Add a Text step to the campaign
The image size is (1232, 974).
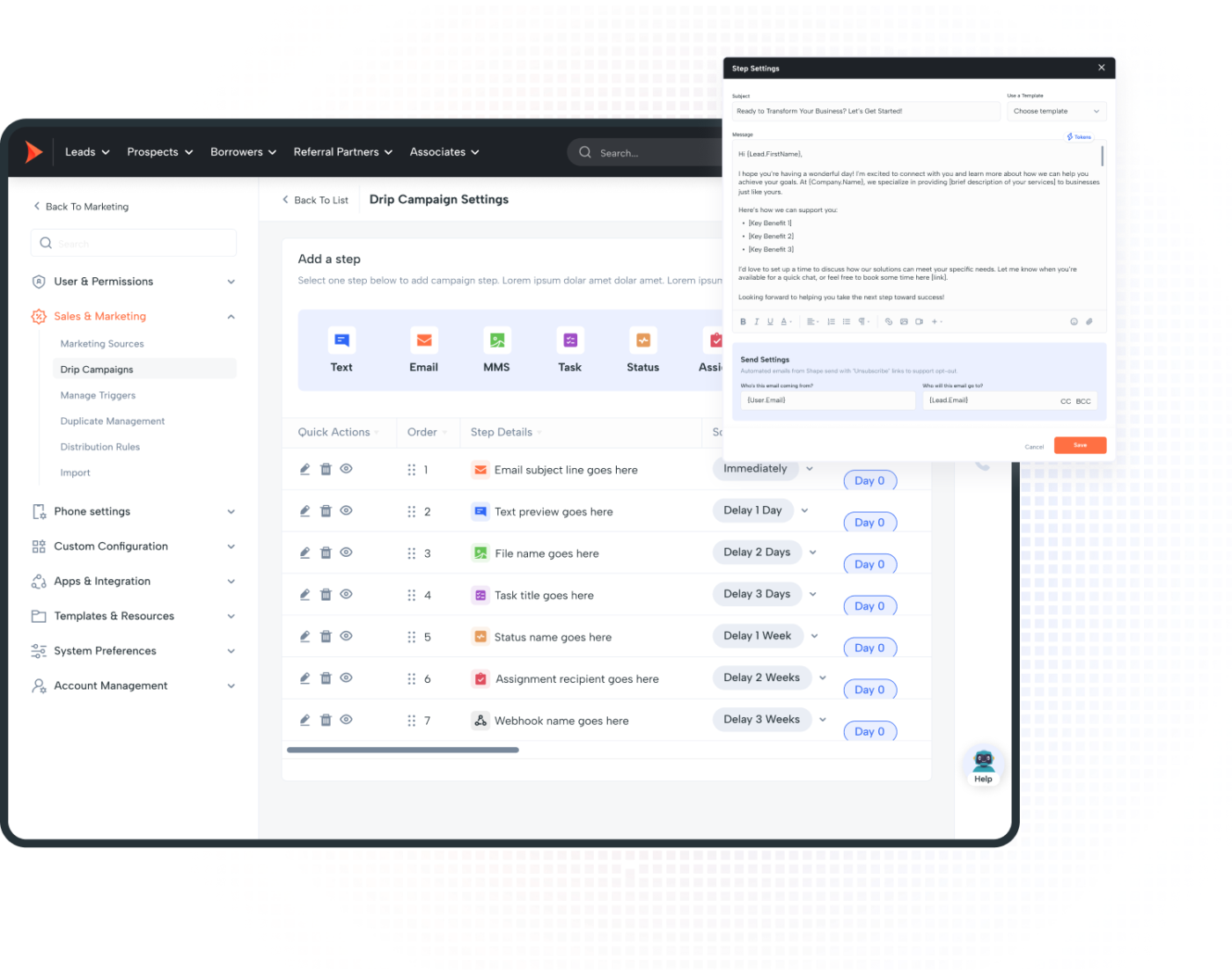pyautogui.click(x=341, y=350)
